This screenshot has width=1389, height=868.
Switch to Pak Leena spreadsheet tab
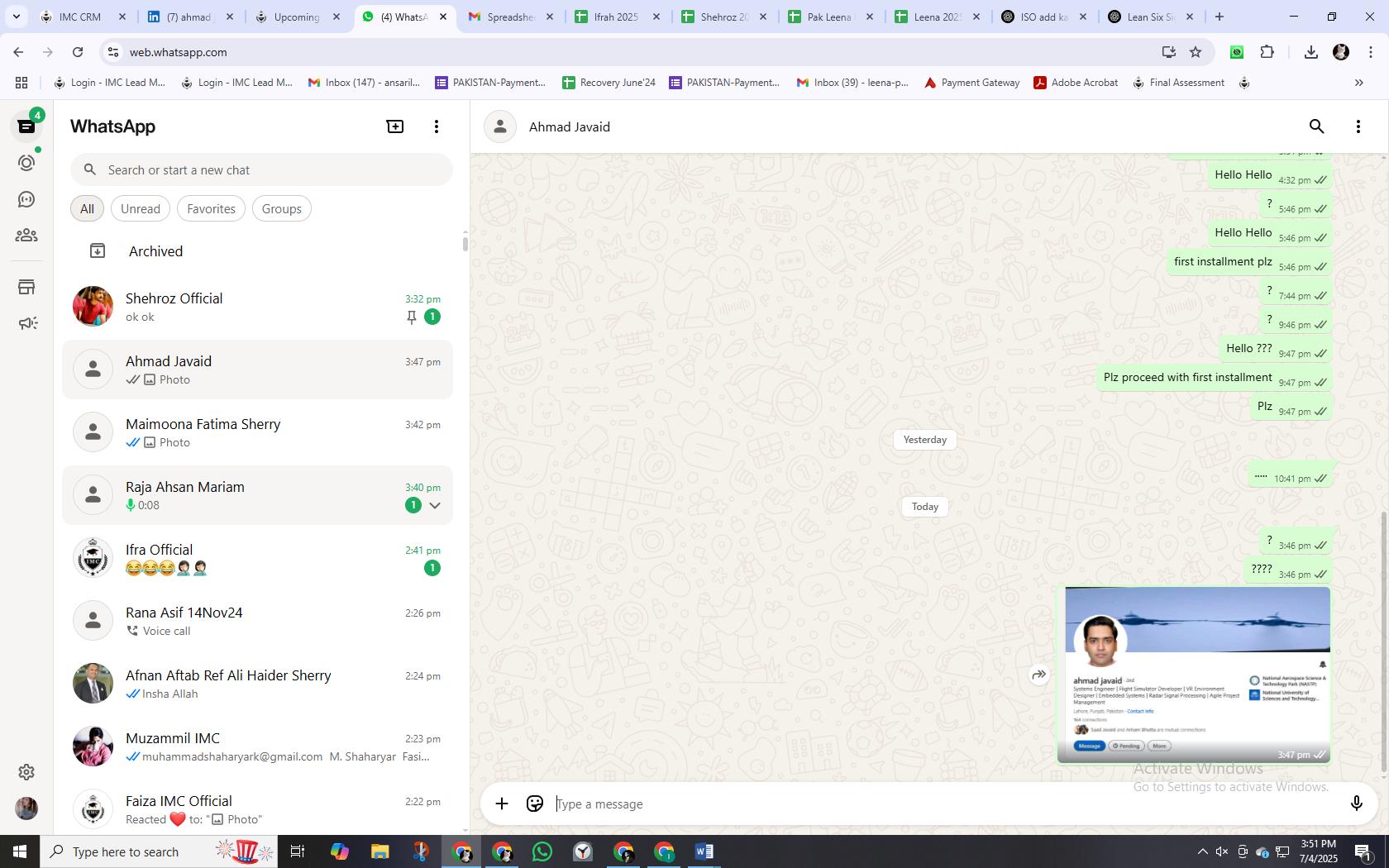point(831,17)
